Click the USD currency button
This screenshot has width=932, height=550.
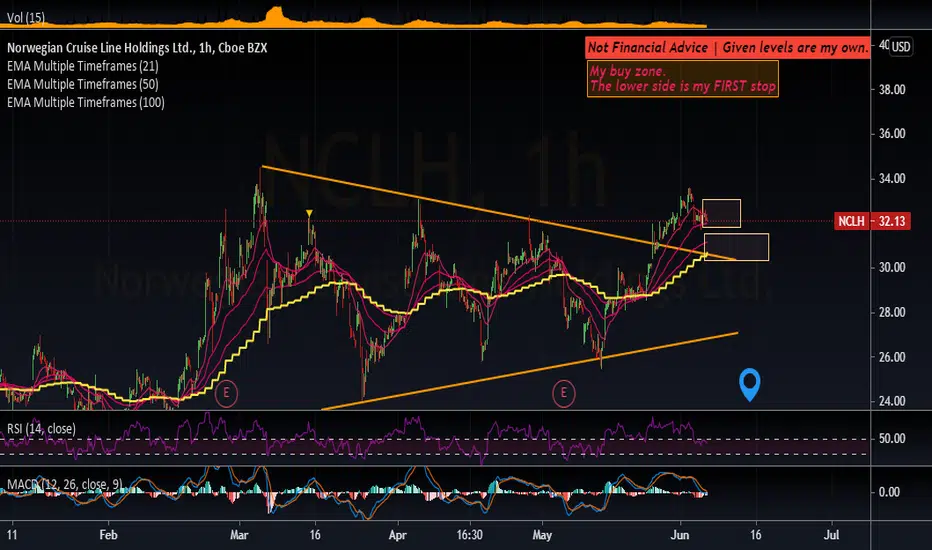(x=900, y=47)
